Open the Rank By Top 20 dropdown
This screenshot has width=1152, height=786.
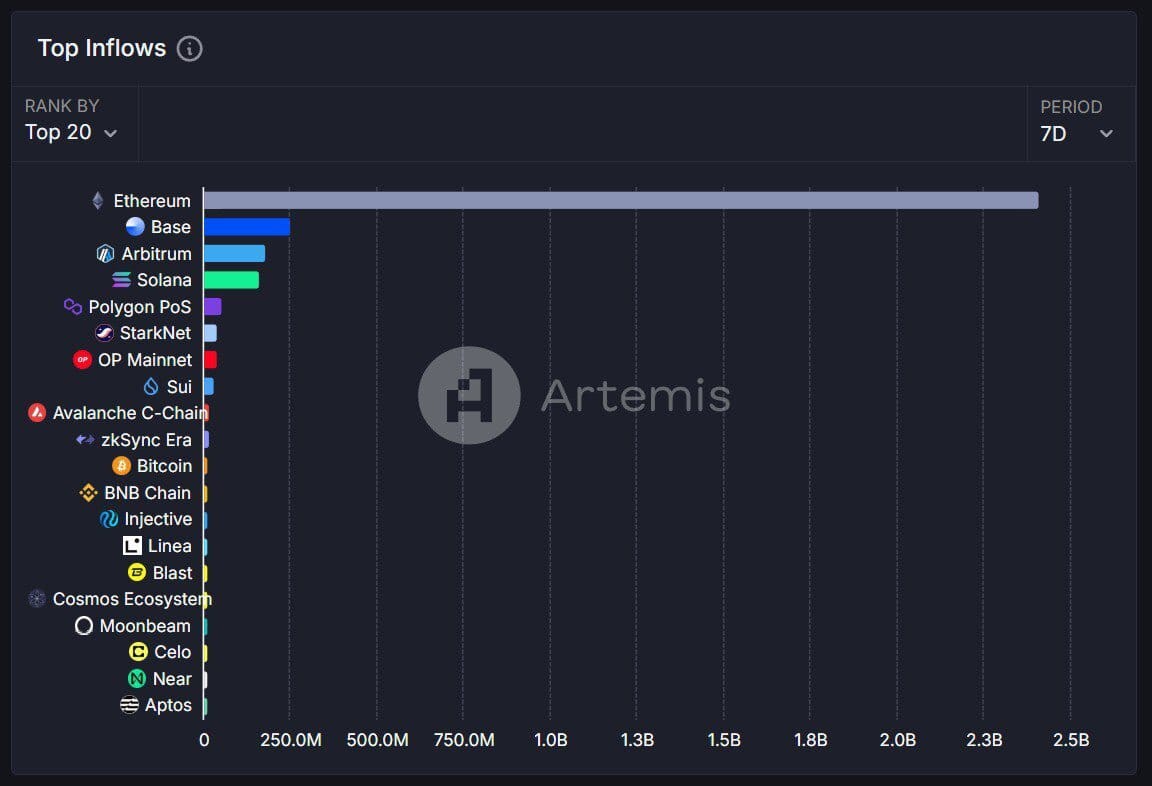(x=71, y=132)
